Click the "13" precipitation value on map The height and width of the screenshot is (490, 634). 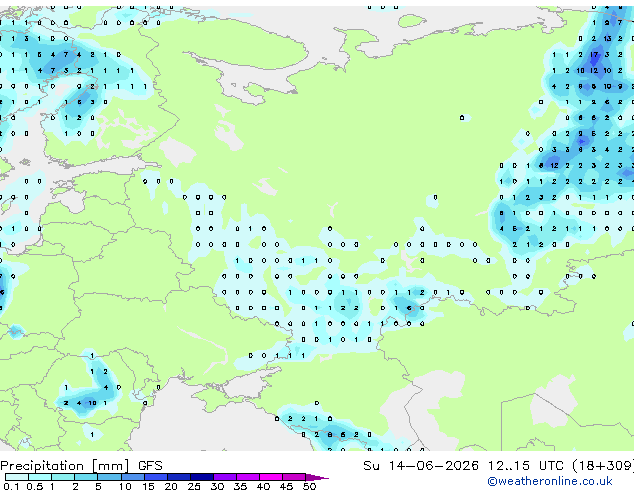point(607,39)
